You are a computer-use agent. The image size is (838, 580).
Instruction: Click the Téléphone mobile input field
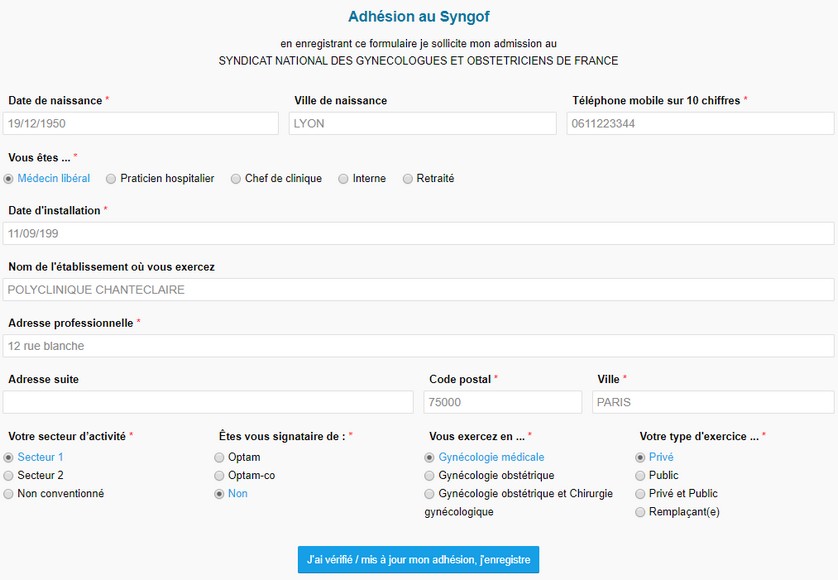(701, 123)
